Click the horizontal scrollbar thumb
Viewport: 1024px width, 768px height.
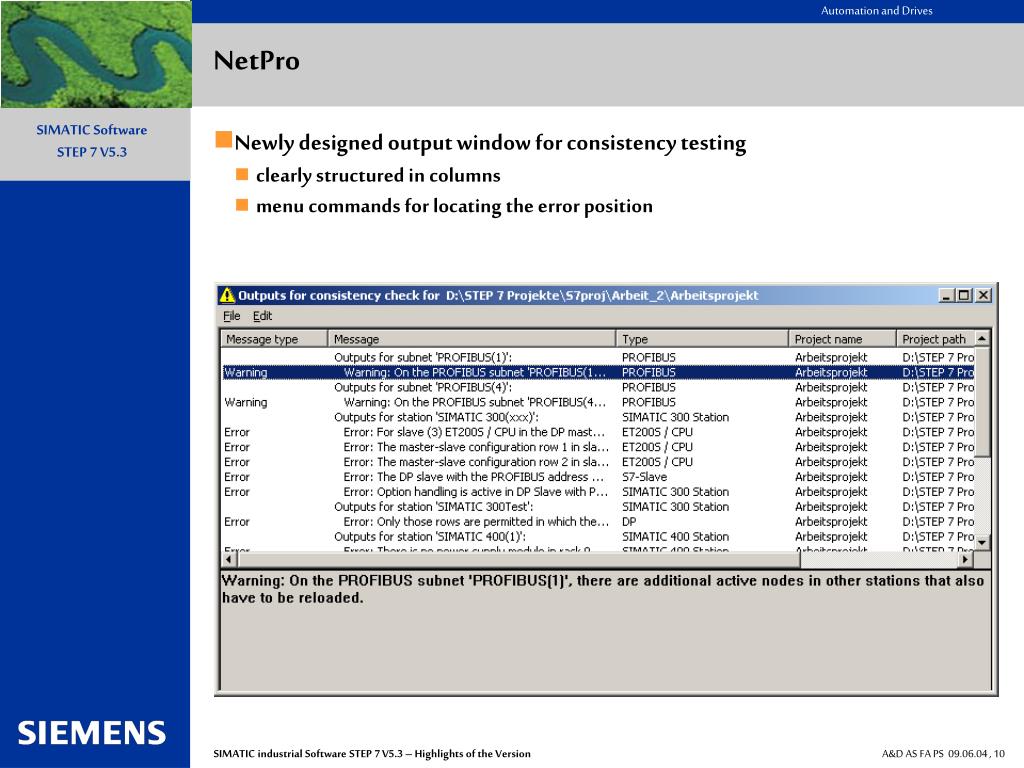tap(518, 560)
